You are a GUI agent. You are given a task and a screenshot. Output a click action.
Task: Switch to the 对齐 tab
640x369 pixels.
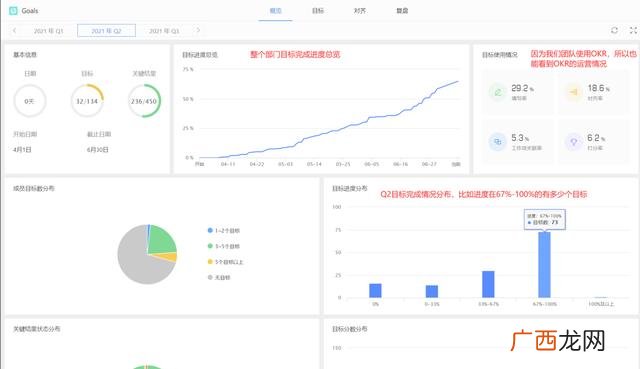[360, 11]
